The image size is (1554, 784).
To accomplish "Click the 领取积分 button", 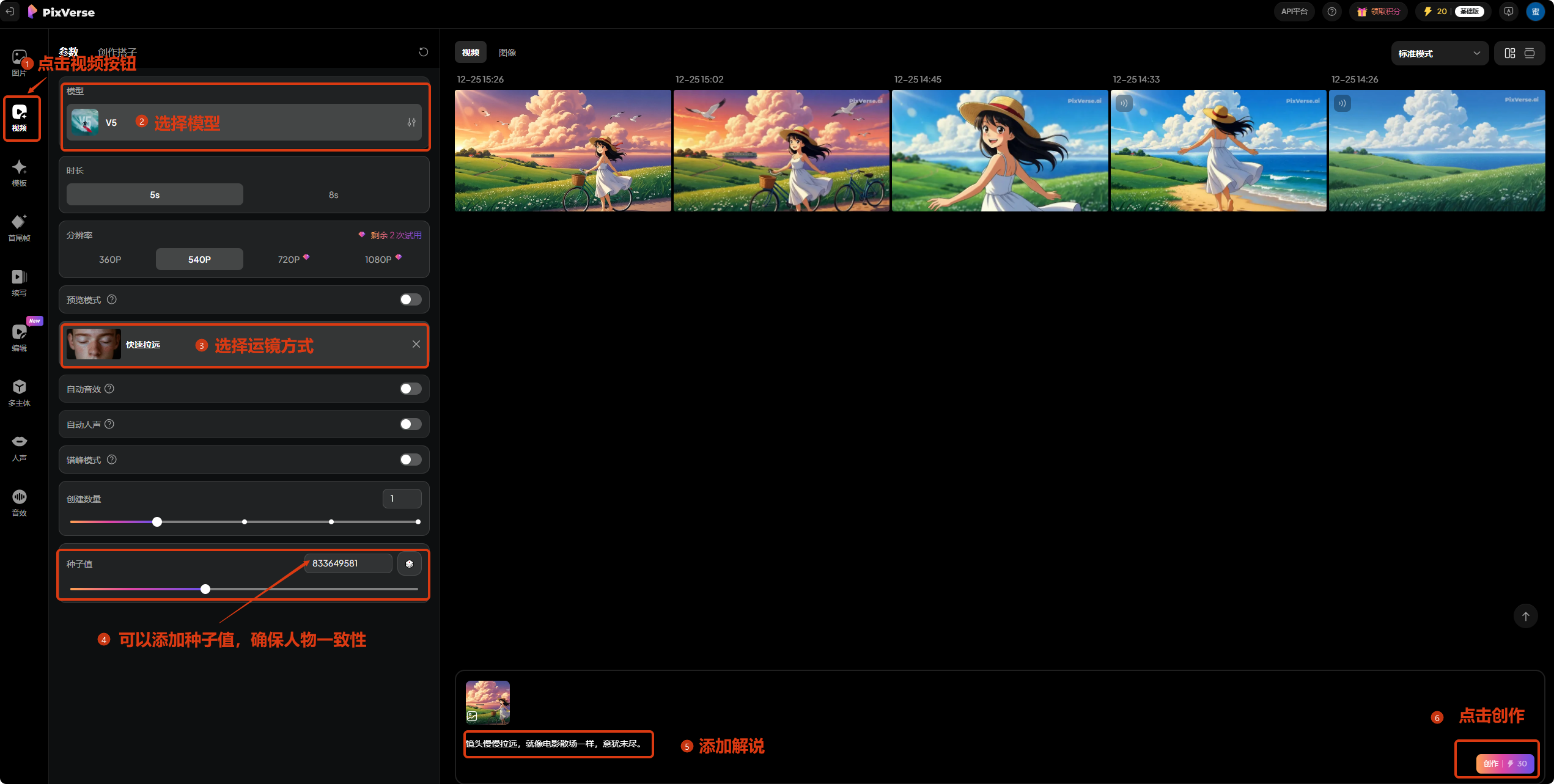I will pos(1379,11).
